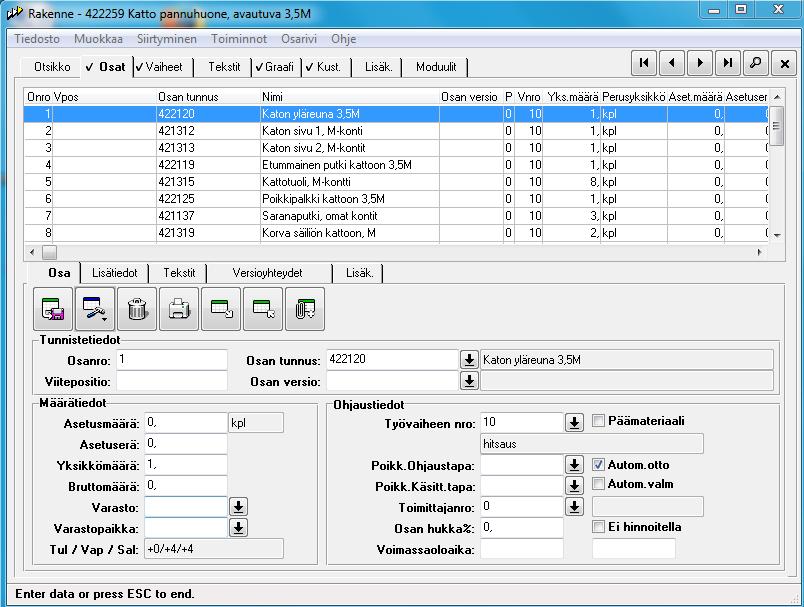The width and height of the screenshot is (804, 607).
Task: Select row Etummainen putki kattoon 3,5M
Action: [396, 165]
